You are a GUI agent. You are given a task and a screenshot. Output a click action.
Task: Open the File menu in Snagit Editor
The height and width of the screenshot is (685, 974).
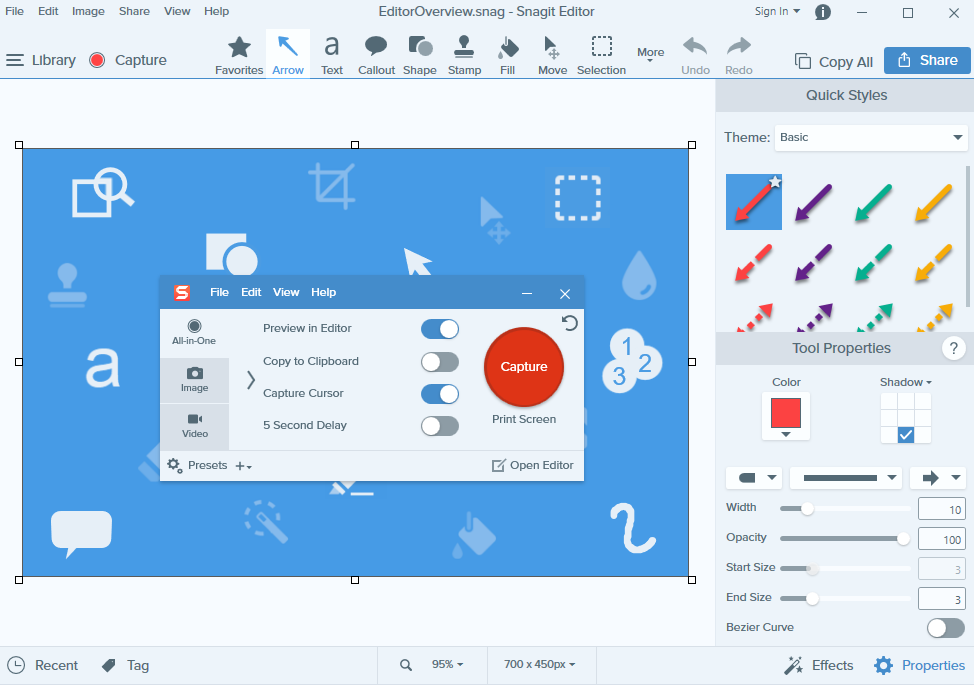click(14, 11)
